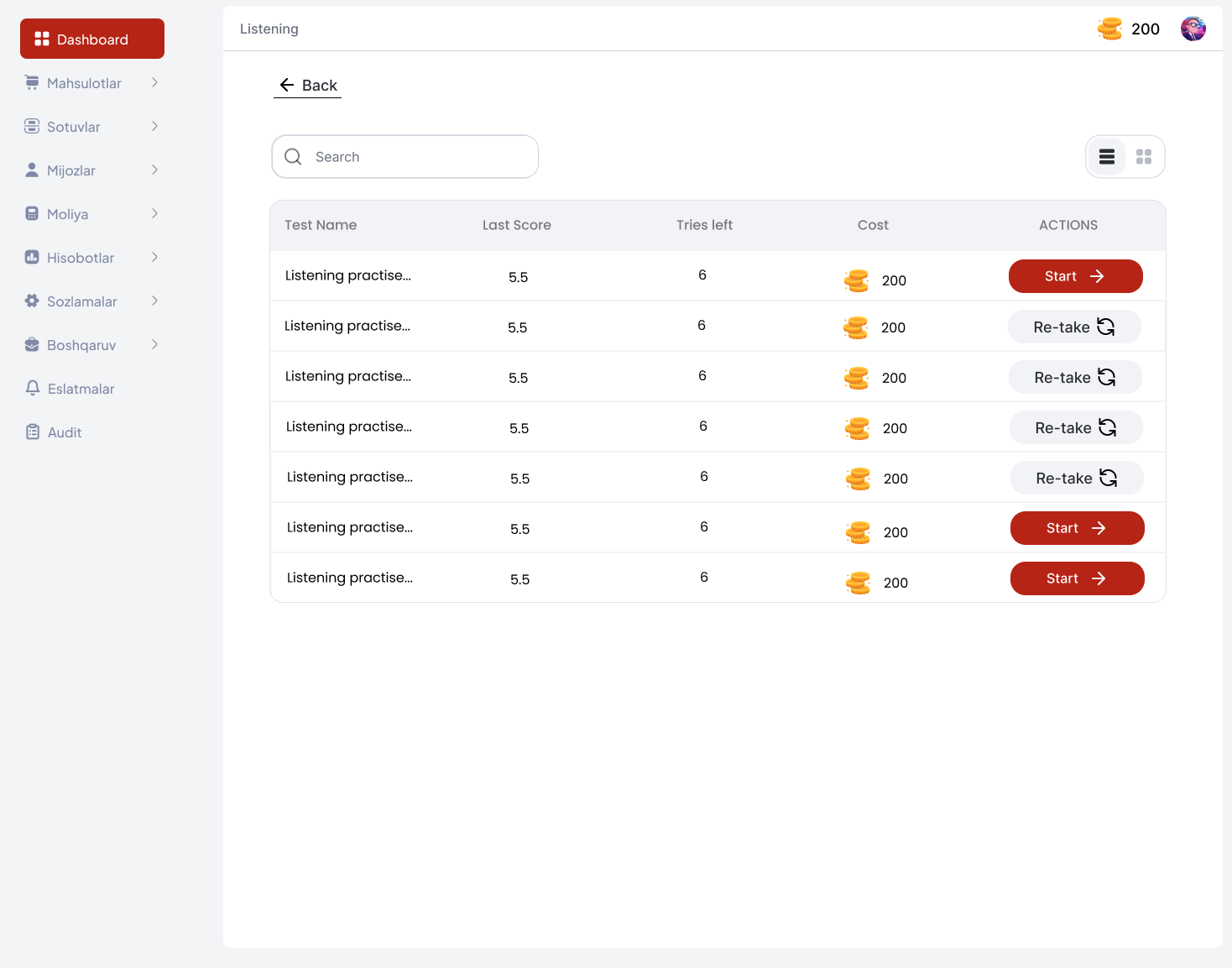Click the Mijozlar person icon
Viewport: 1232px width, 968px height.
(x=32, y=170)
